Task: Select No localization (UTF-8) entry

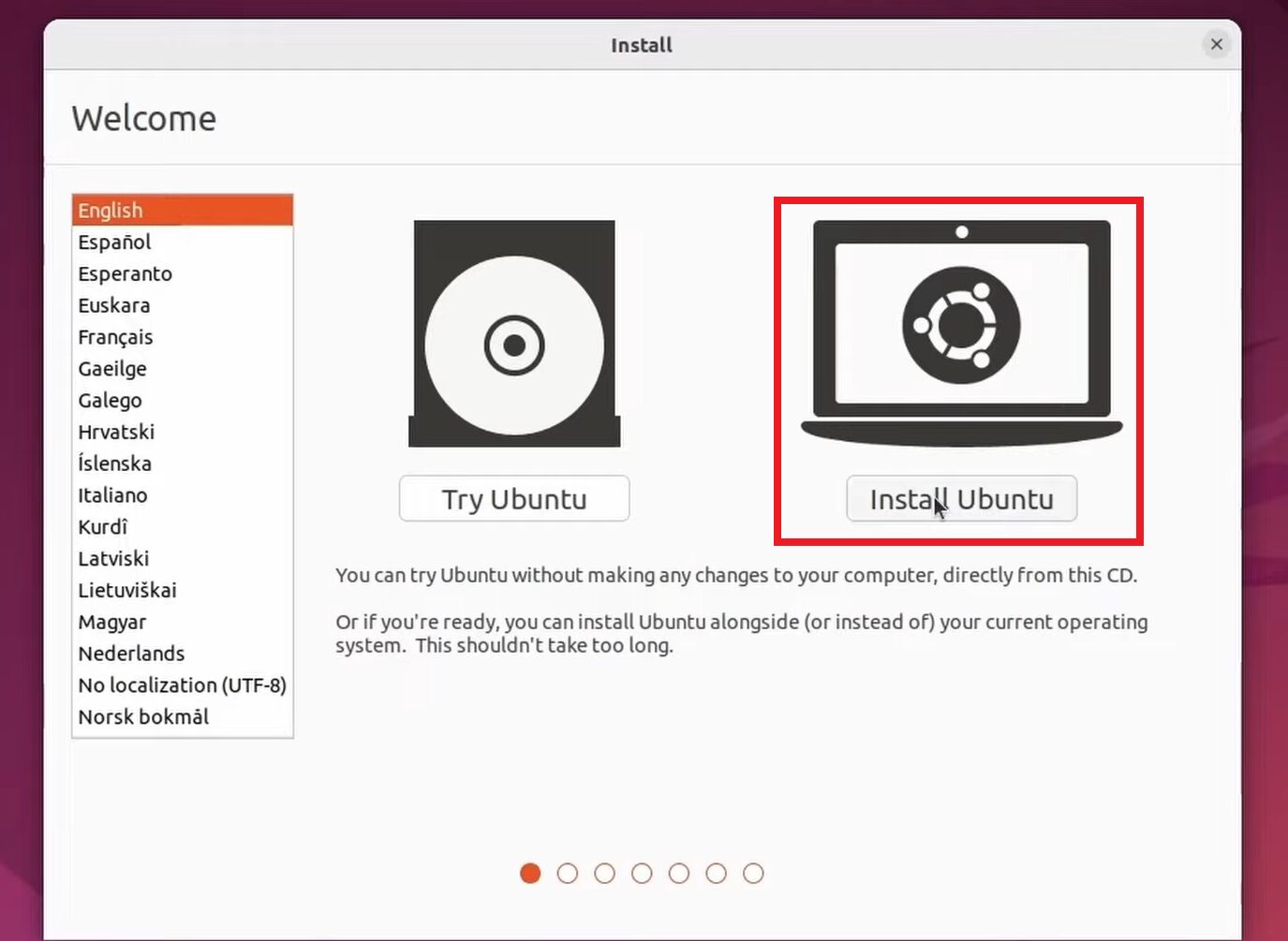Action: click(183, 685)
